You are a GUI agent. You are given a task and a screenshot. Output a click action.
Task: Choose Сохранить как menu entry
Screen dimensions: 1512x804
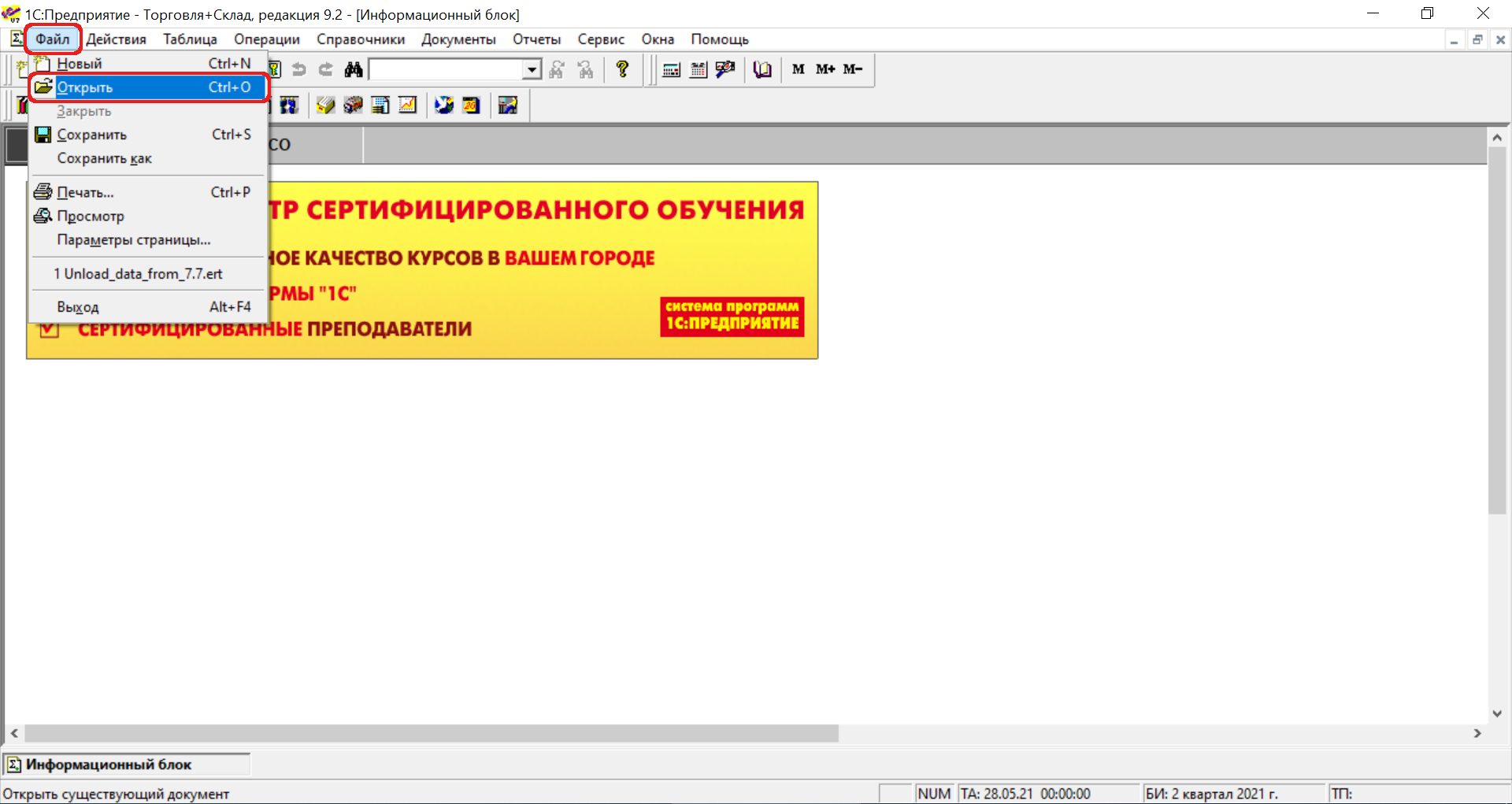149,158
